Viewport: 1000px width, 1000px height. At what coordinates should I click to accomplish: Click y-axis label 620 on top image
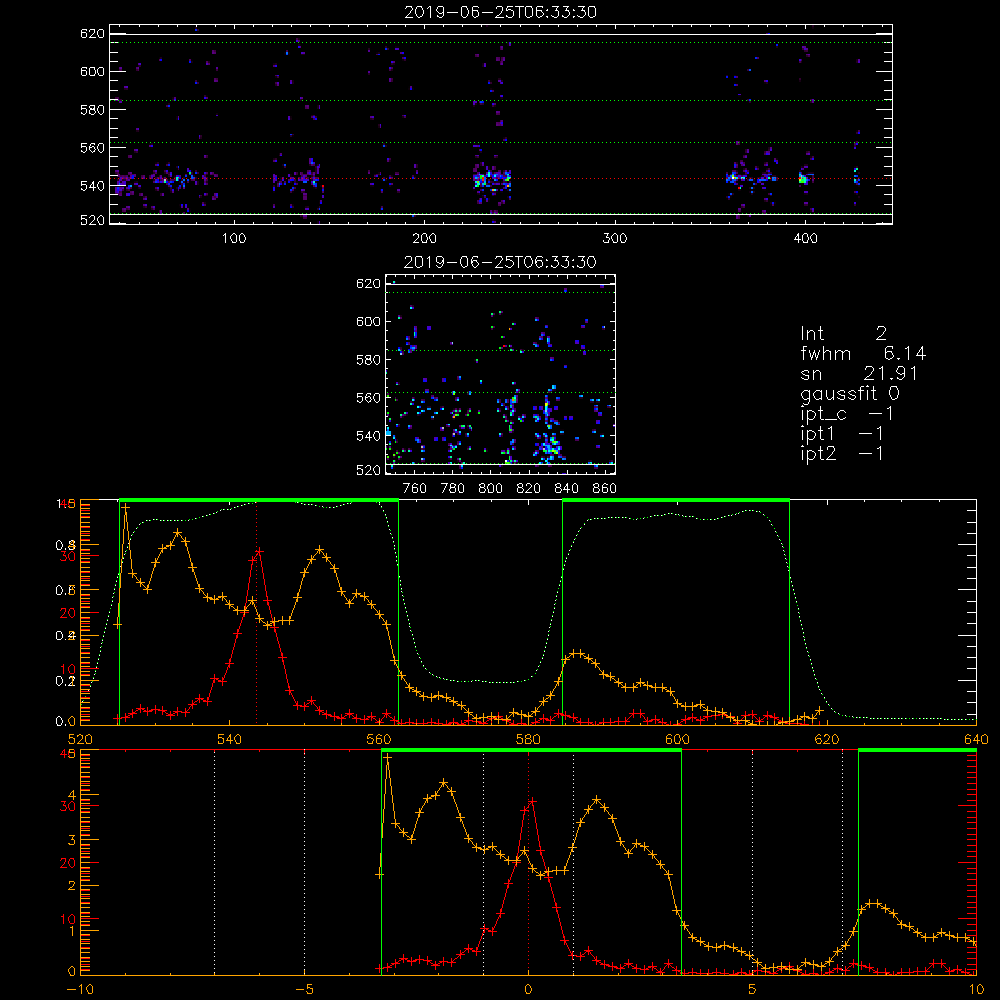click(x=92, y=33)
